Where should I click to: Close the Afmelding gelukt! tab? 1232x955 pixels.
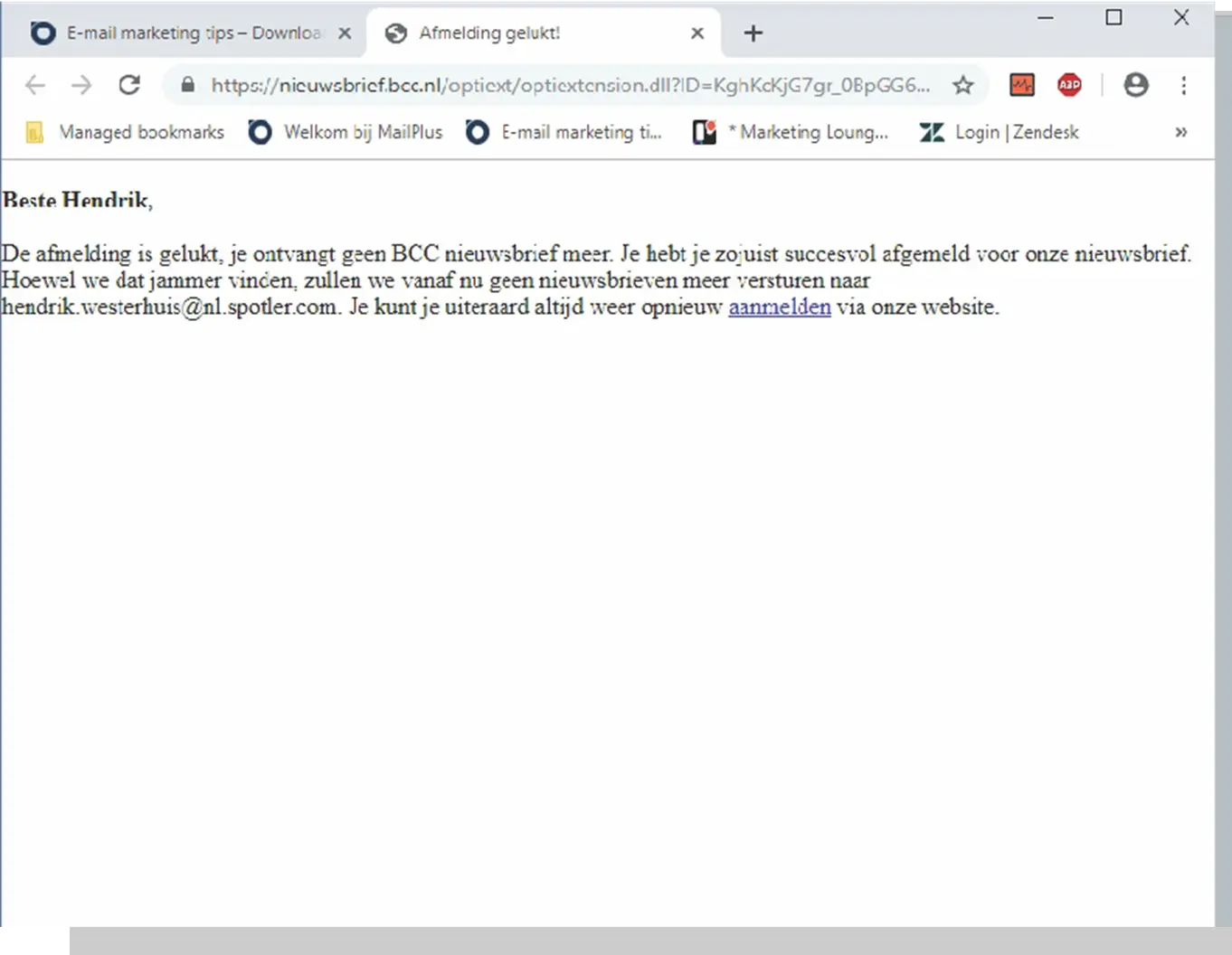[x=697, y=33]
